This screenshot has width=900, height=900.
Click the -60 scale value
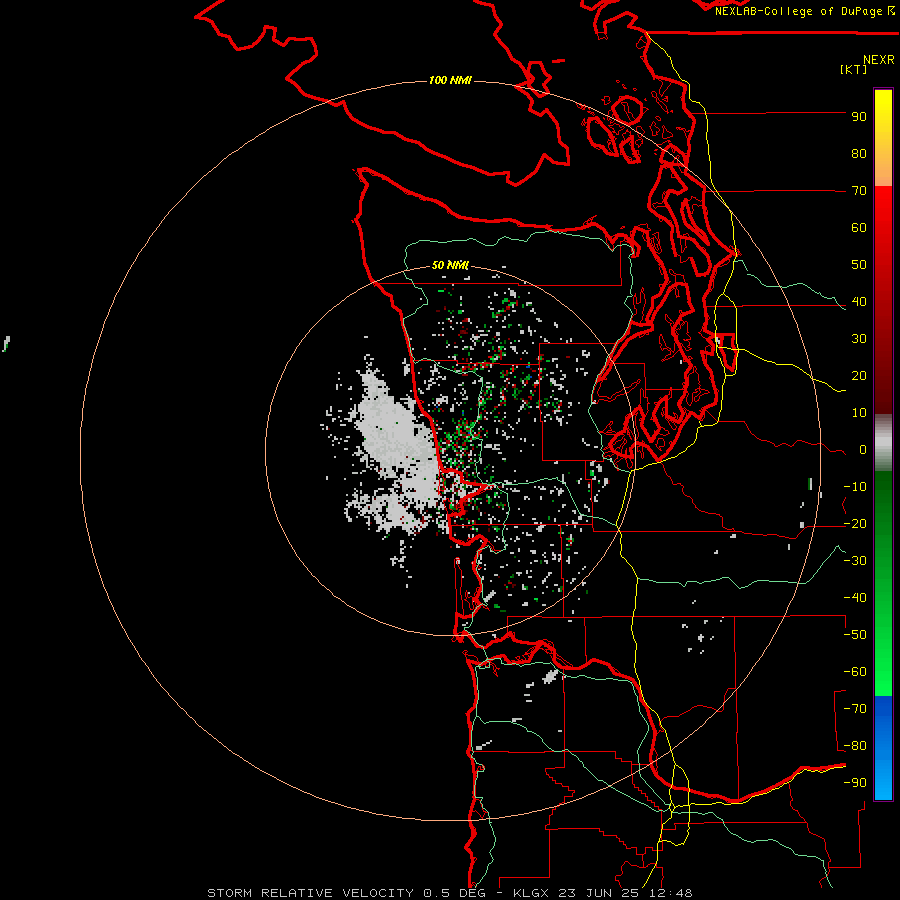(855, 672)
